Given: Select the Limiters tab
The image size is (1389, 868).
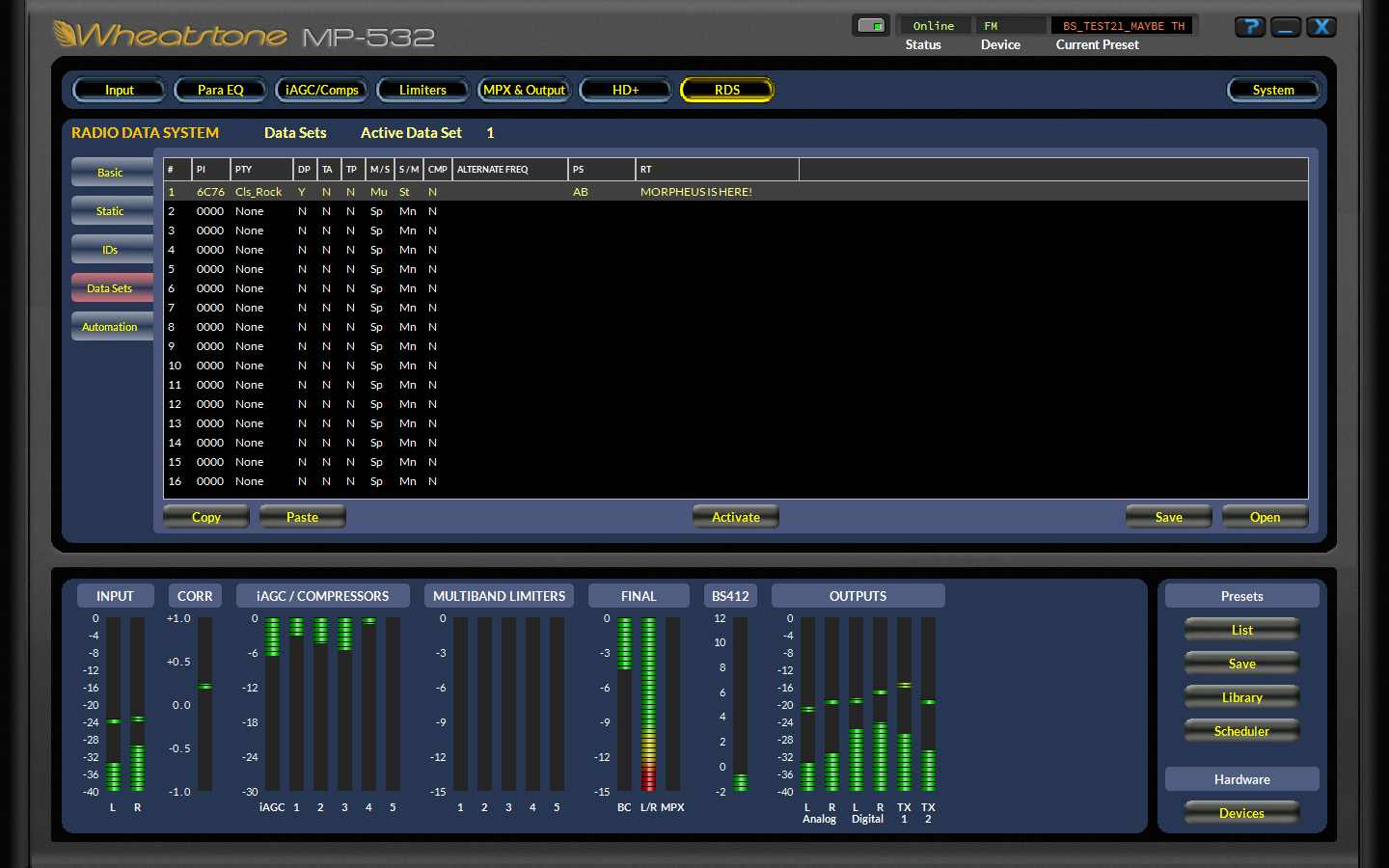Looking at the screenshot, I should [423, 90].
